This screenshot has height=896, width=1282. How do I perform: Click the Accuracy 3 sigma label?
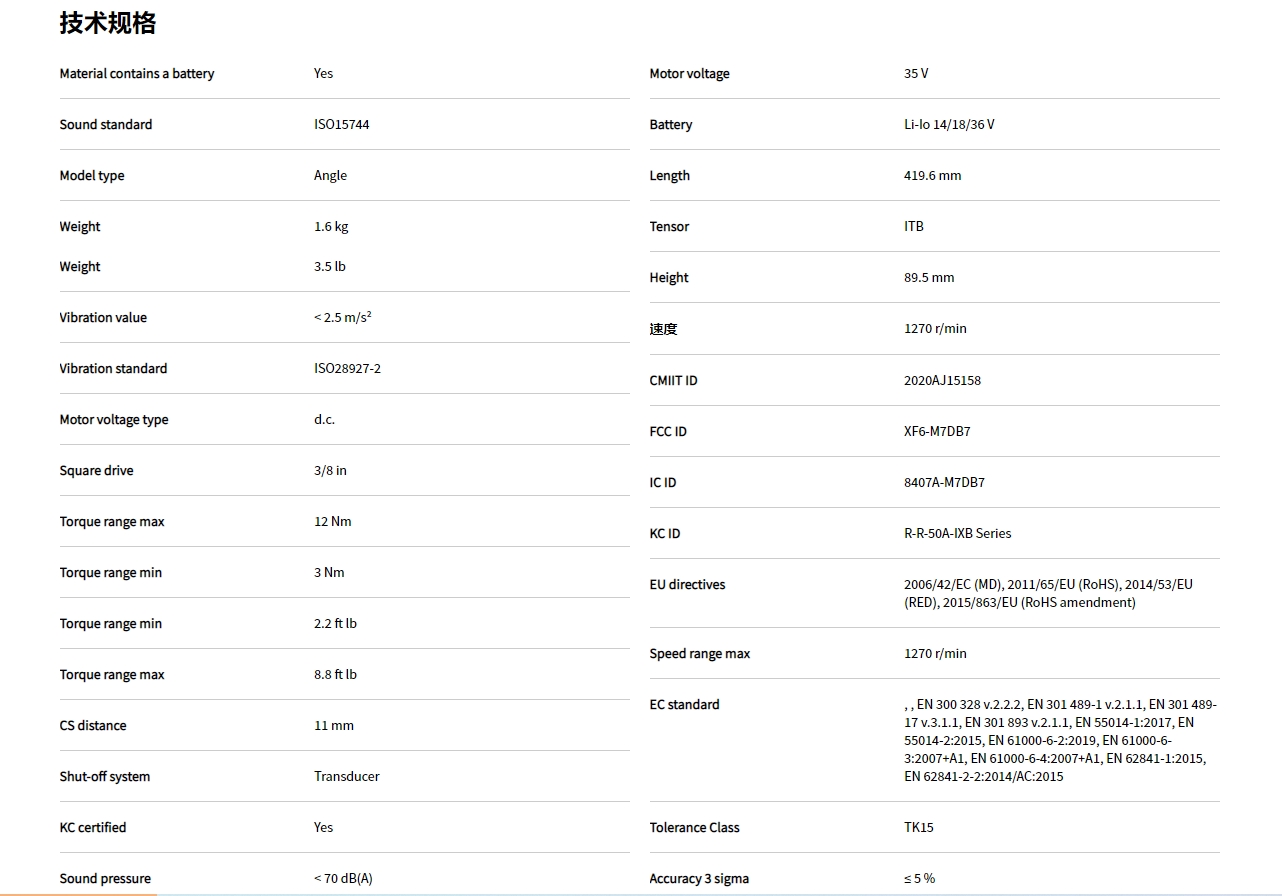(699, 879)
